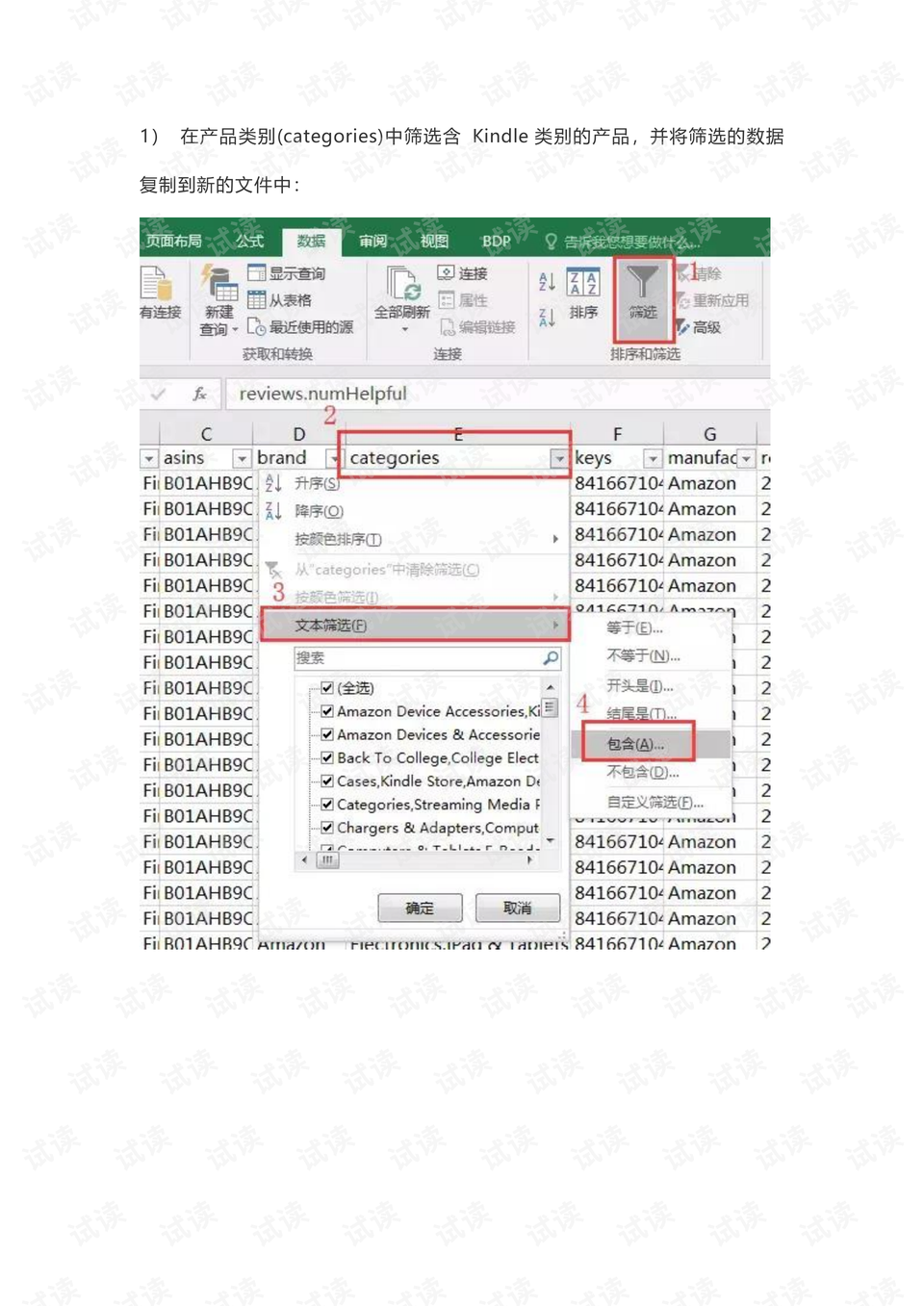
Task: Click the Sort (排序) ZA/AZ icon
Action: pyautogui.click(x=583, y=282)
